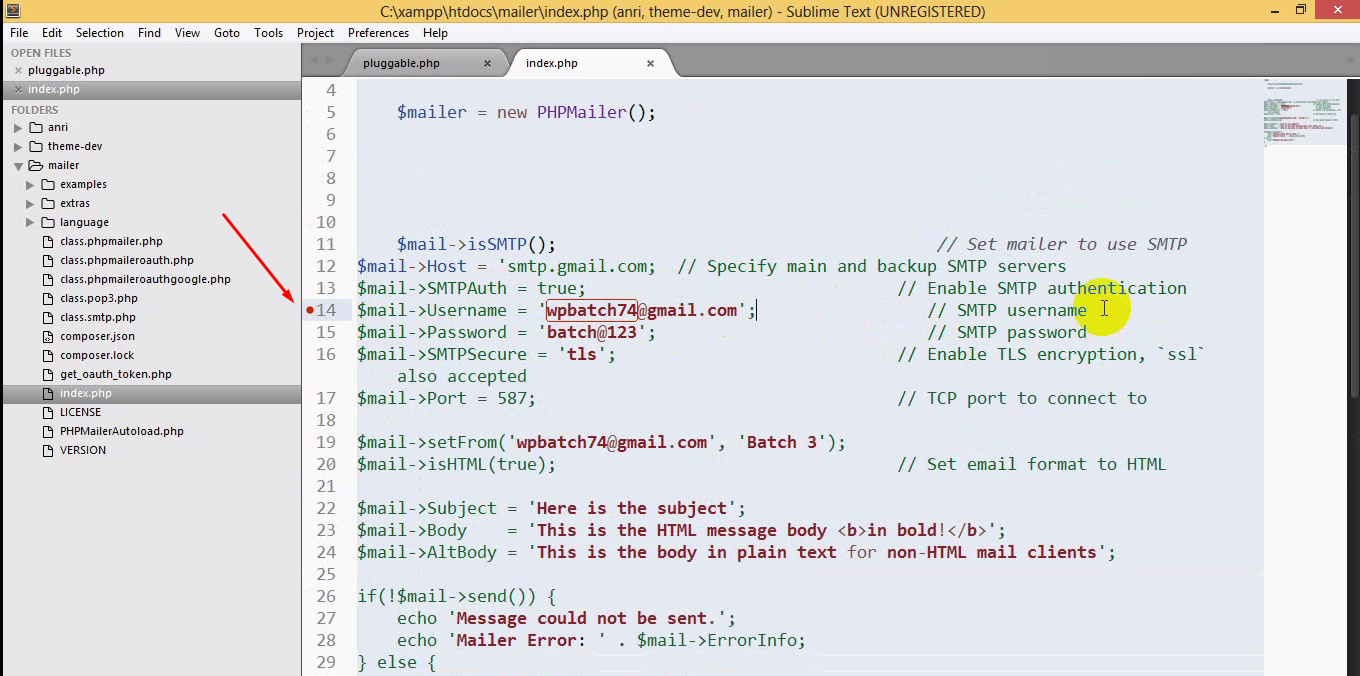Screen dimensions: 1360x676
Task: Click the class.smtp.php file icon
Action: [48, 318]
